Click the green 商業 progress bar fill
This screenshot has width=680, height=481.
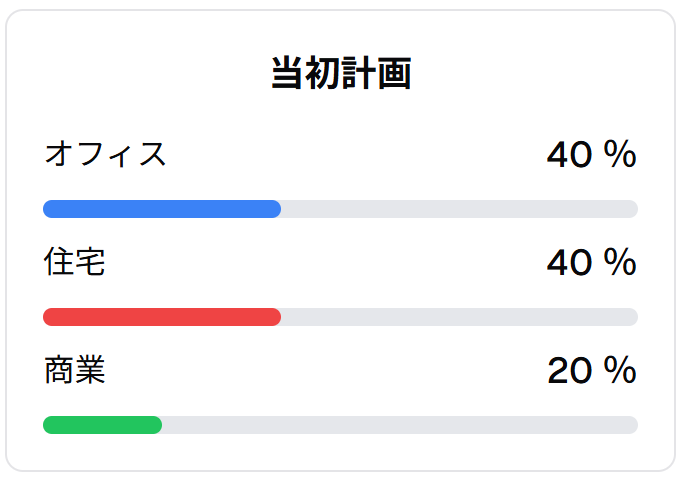(102, 425)
